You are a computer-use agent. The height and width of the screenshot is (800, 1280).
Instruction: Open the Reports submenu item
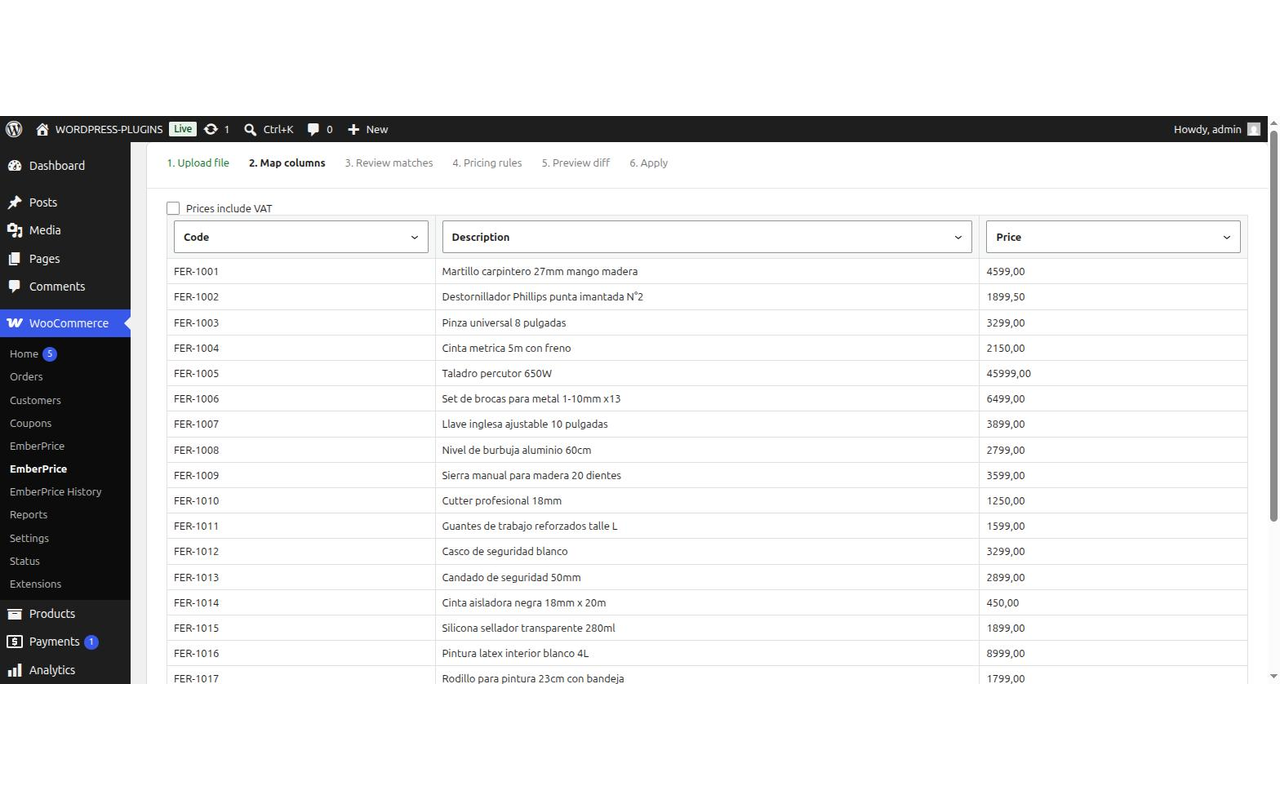[29, 515]
